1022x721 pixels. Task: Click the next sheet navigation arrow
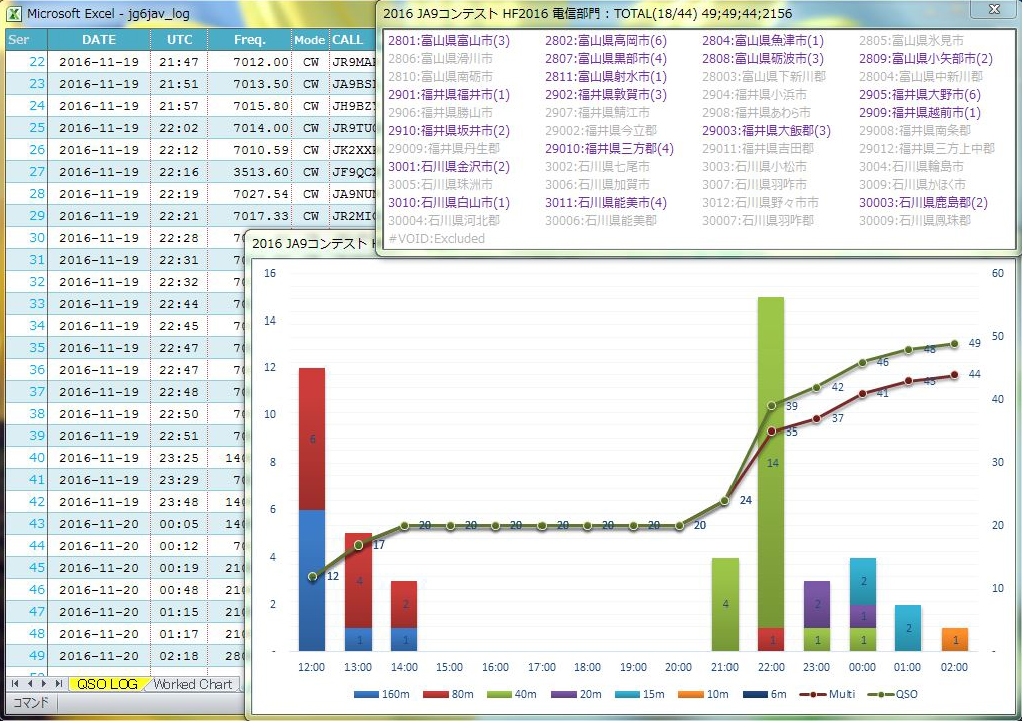coord(43,684)
